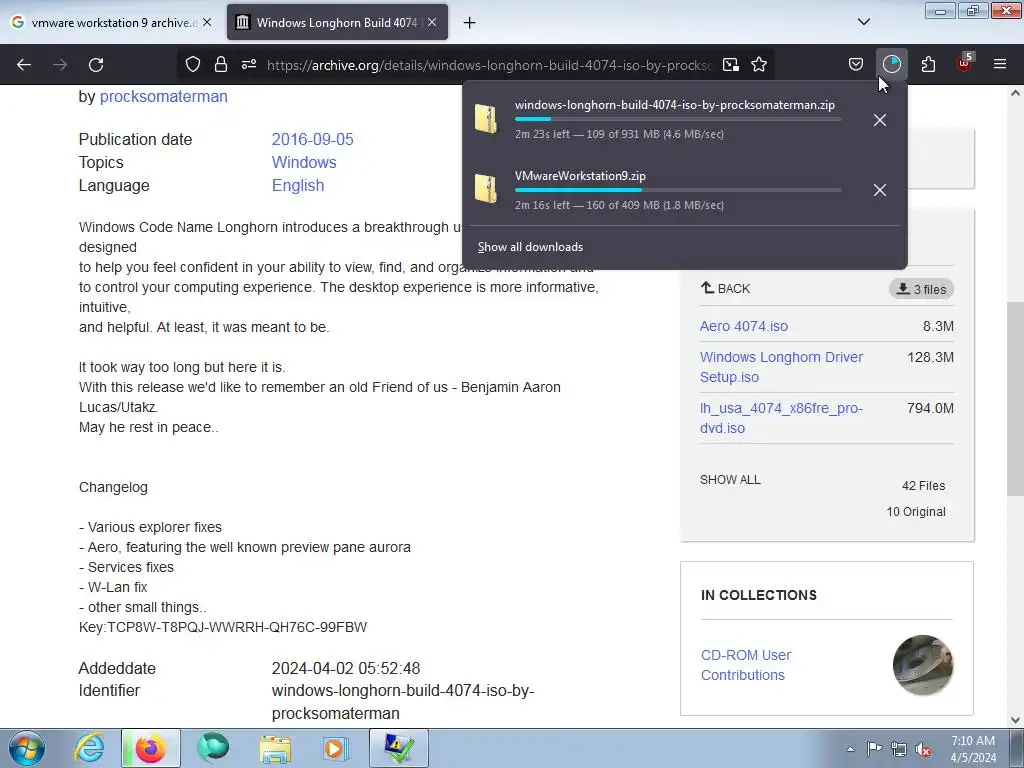The width and height of the screenshot is (1024, 768).
Task: Open the 42 Files link
Action: [923, 485]
